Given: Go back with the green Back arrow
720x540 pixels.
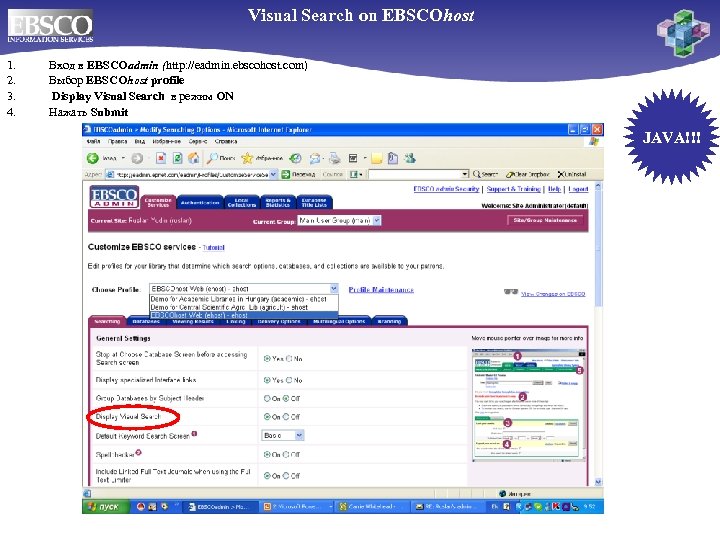Looking at the screenshot, I should [93, 158].
